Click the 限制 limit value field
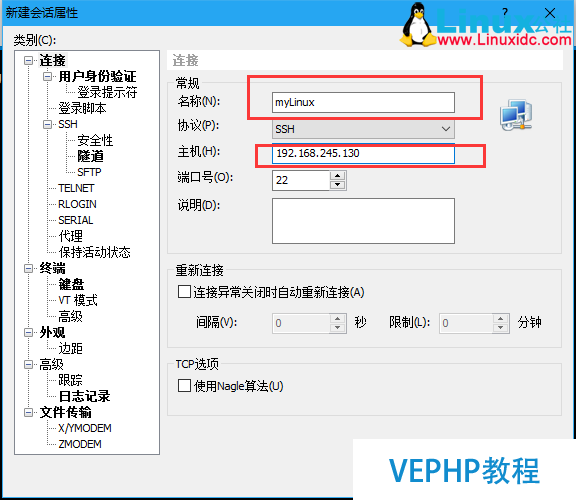The image size is (576, 500). [466, 323]
